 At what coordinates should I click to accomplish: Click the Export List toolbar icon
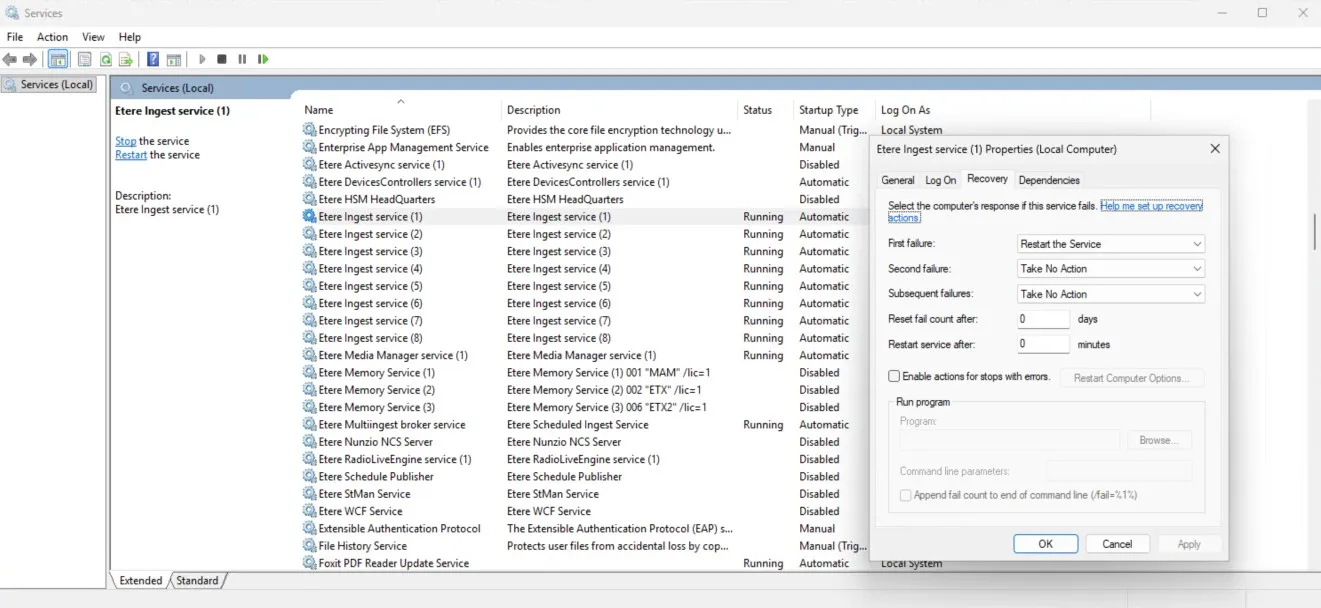pyautogui.click(x=126, y=60)
